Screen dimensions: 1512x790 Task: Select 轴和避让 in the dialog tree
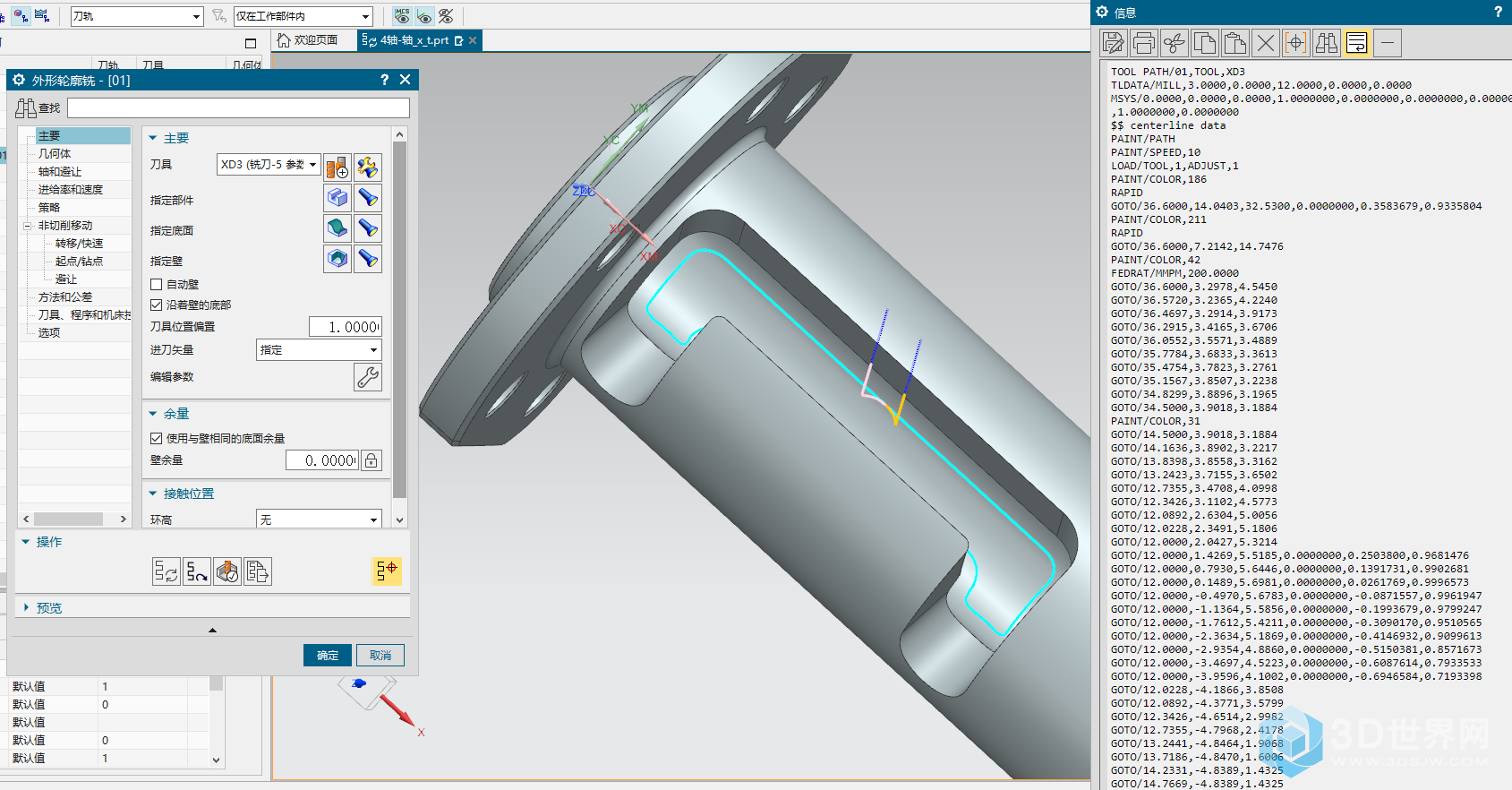tap(60, 172)
